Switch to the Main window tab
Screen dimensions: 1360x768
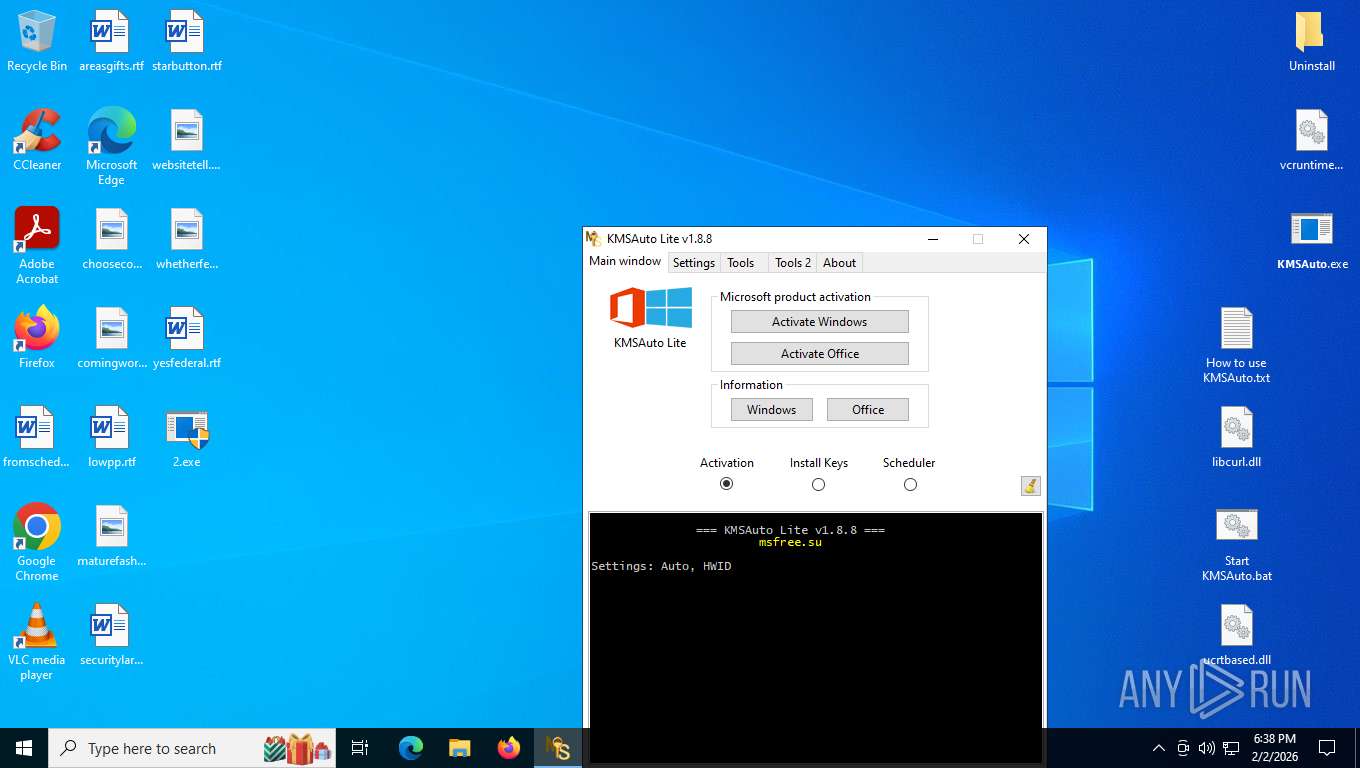pos(625,261)
